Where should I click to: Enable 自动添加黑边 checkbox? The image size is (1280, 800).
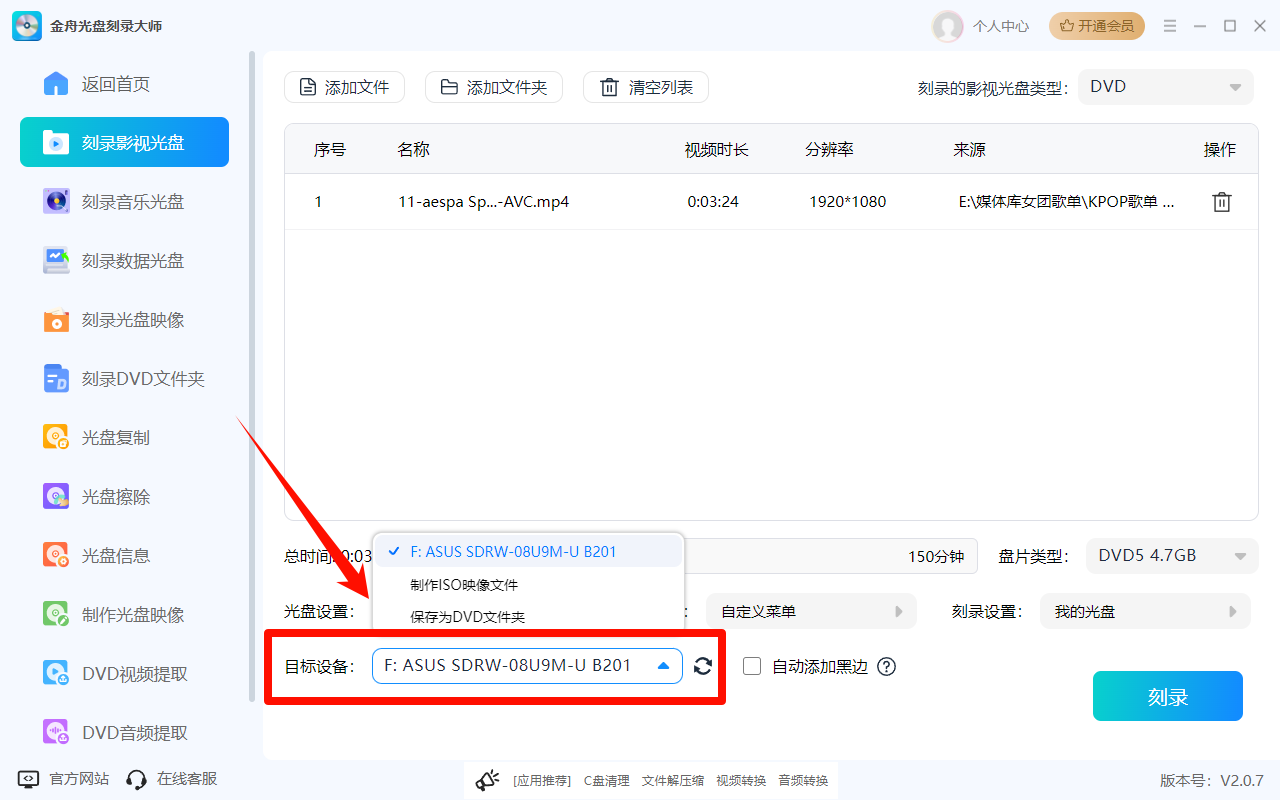click(x=752, y=666)
